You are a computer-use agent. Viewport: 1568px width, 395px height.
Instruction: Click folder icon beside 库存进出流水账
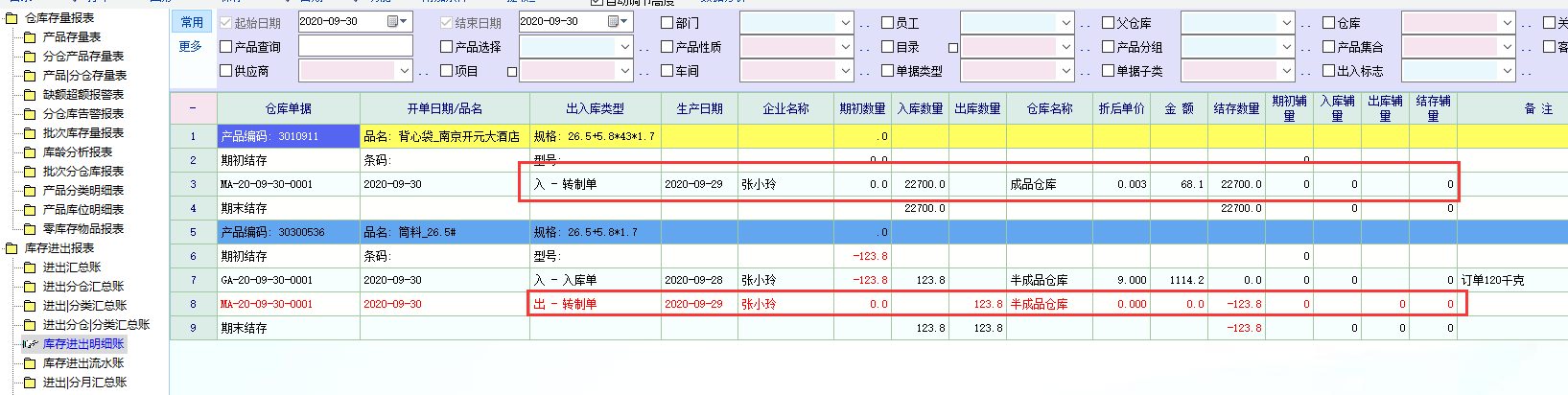point(30,363)
